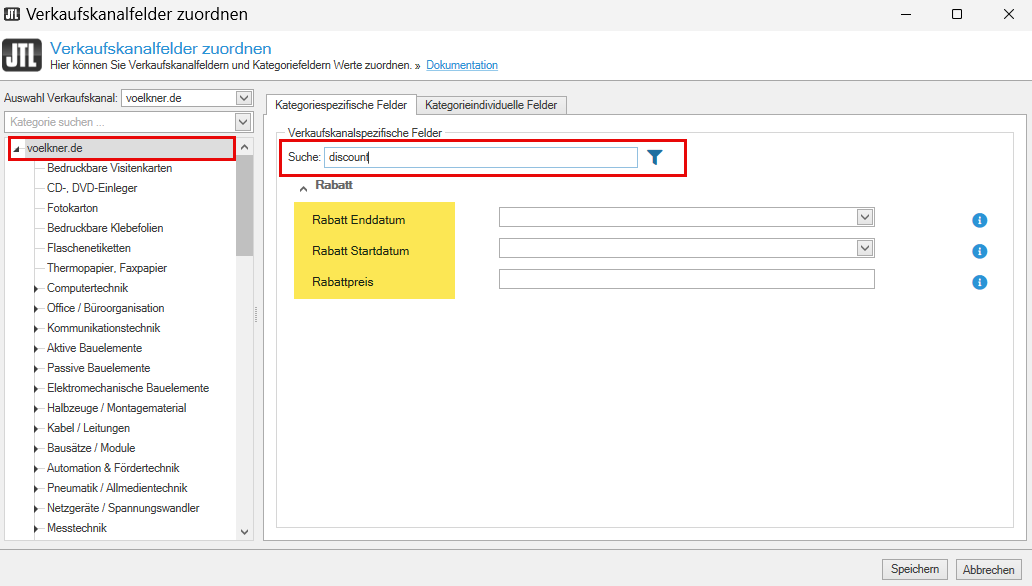Click info icon next to Rabatt Startdatum

(x=980, y=251)
